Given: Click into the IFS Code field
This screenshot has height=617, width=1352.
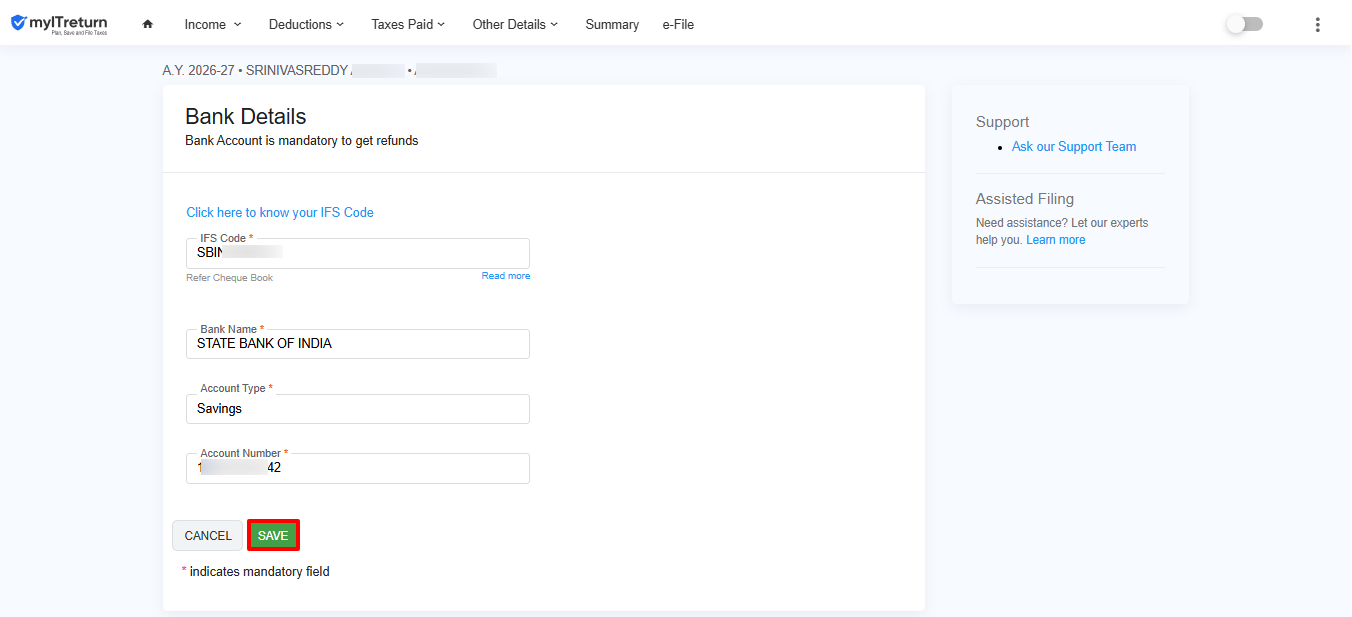Looking at the screenshot, I should pyautogui.click(x=358, y=253).
